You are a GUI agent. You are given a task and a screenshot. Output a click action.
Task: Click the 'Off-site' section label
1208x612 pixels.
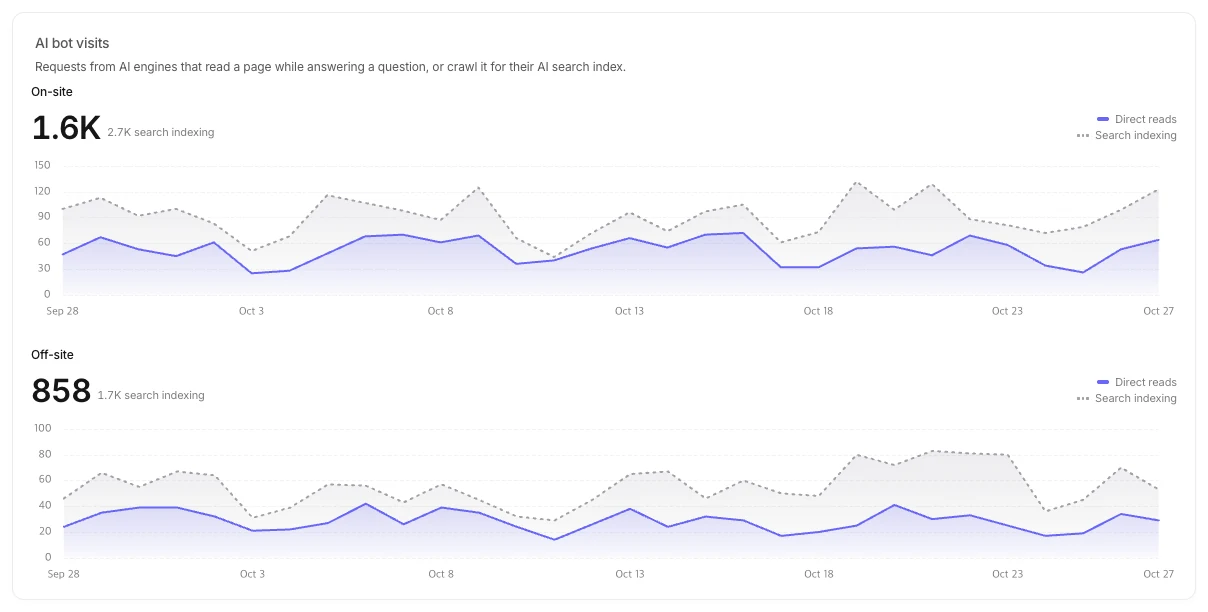click(52, 355)
